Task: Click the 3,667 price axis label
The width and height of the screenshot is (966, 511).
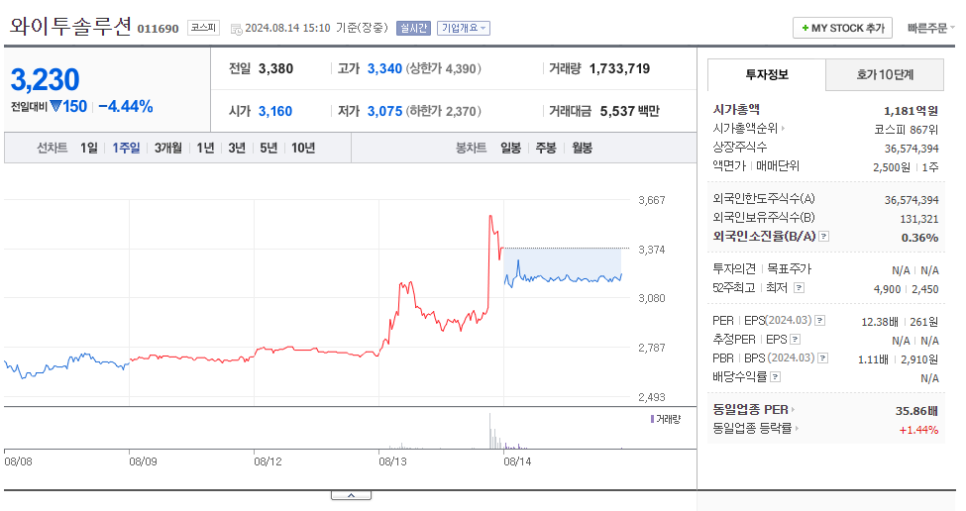Action: point(652,200)
